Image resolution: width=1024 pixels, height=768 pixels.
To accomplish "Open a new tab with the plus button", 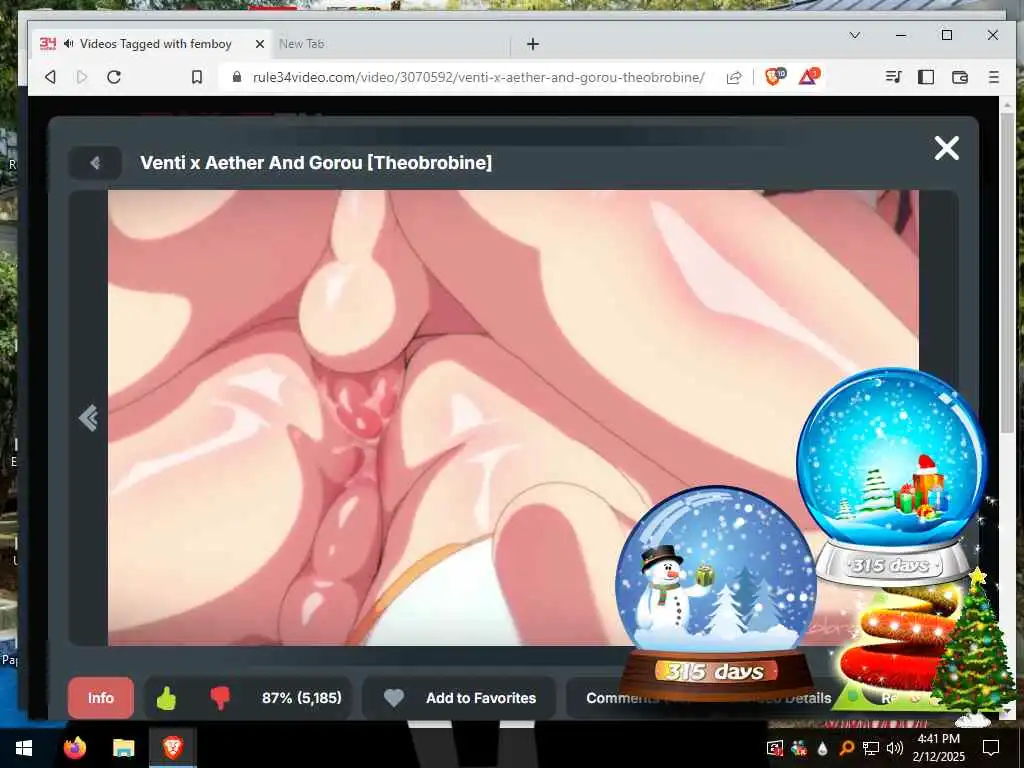I will coord(533,44).
